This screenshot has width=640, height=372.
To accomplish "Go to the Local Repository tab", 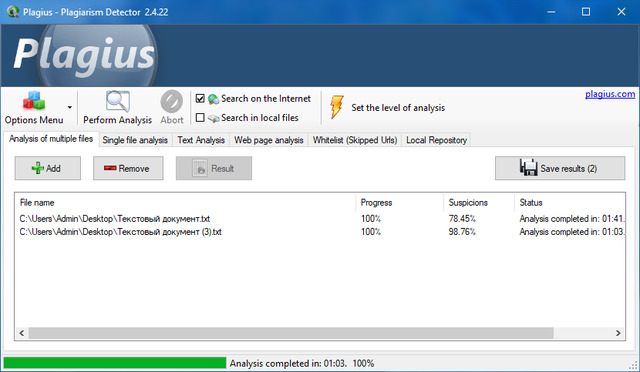I will pyautogui.click(x=436, y=140).
